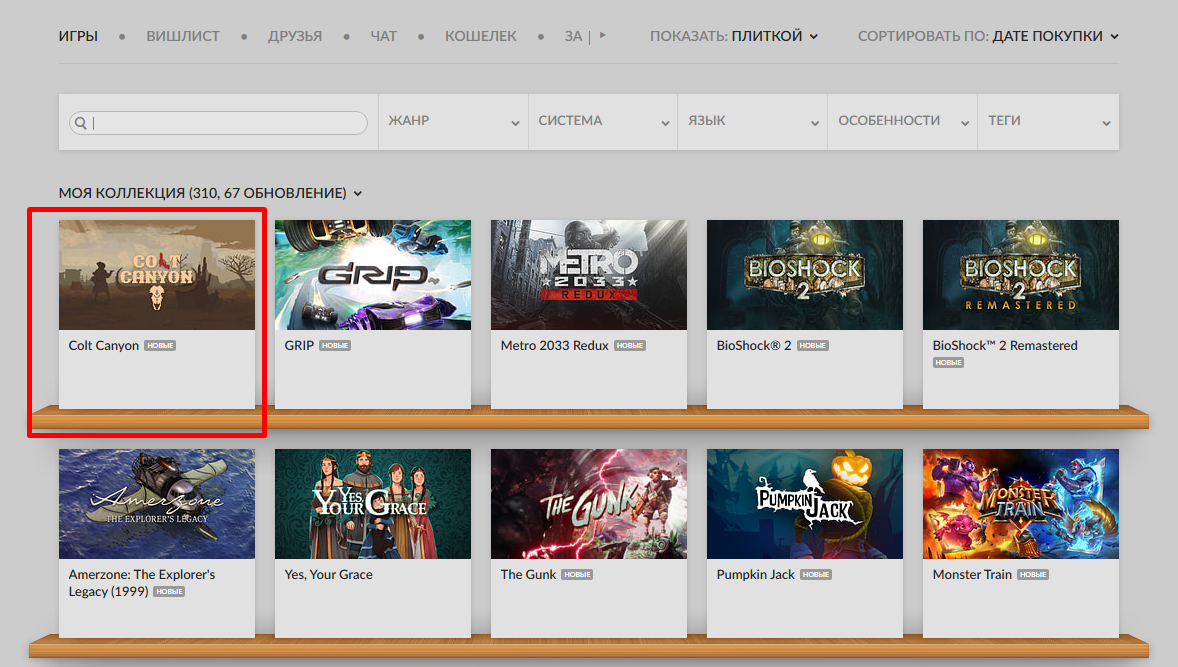Change sort order from Дате покупки

[1055, 36]
